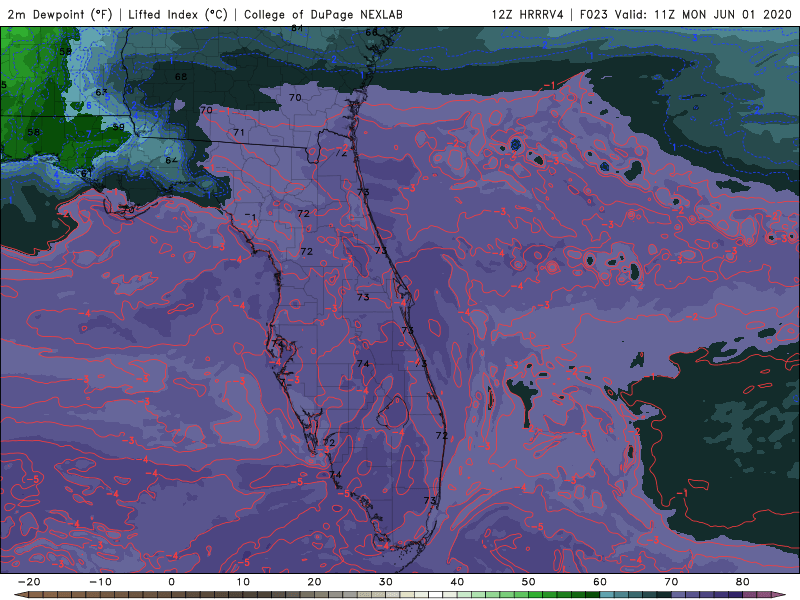Click the "College of DuPage NEXLAB" label

[x=323, y=14]
